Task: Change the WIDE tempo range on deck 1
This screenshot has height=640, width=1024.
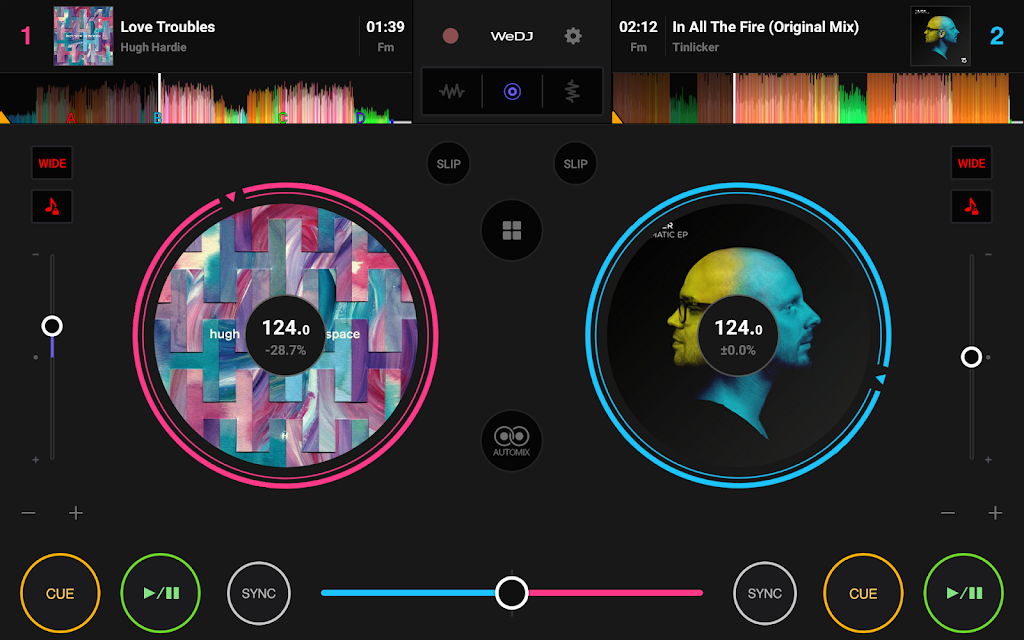Action: (x=52, y=163)
